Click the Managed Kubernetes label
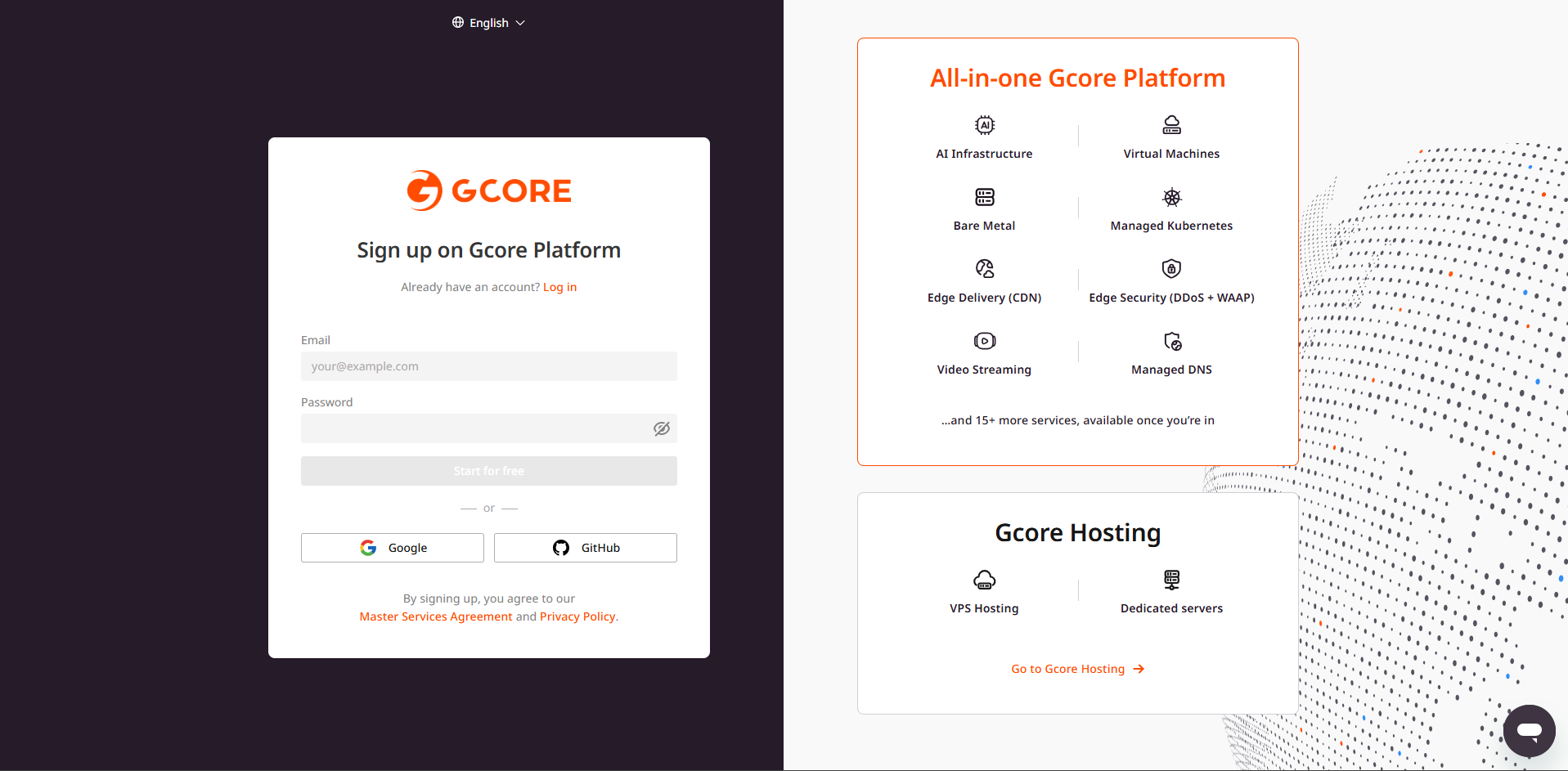Screen dimensions: 1568x771 click(1171, 226)
